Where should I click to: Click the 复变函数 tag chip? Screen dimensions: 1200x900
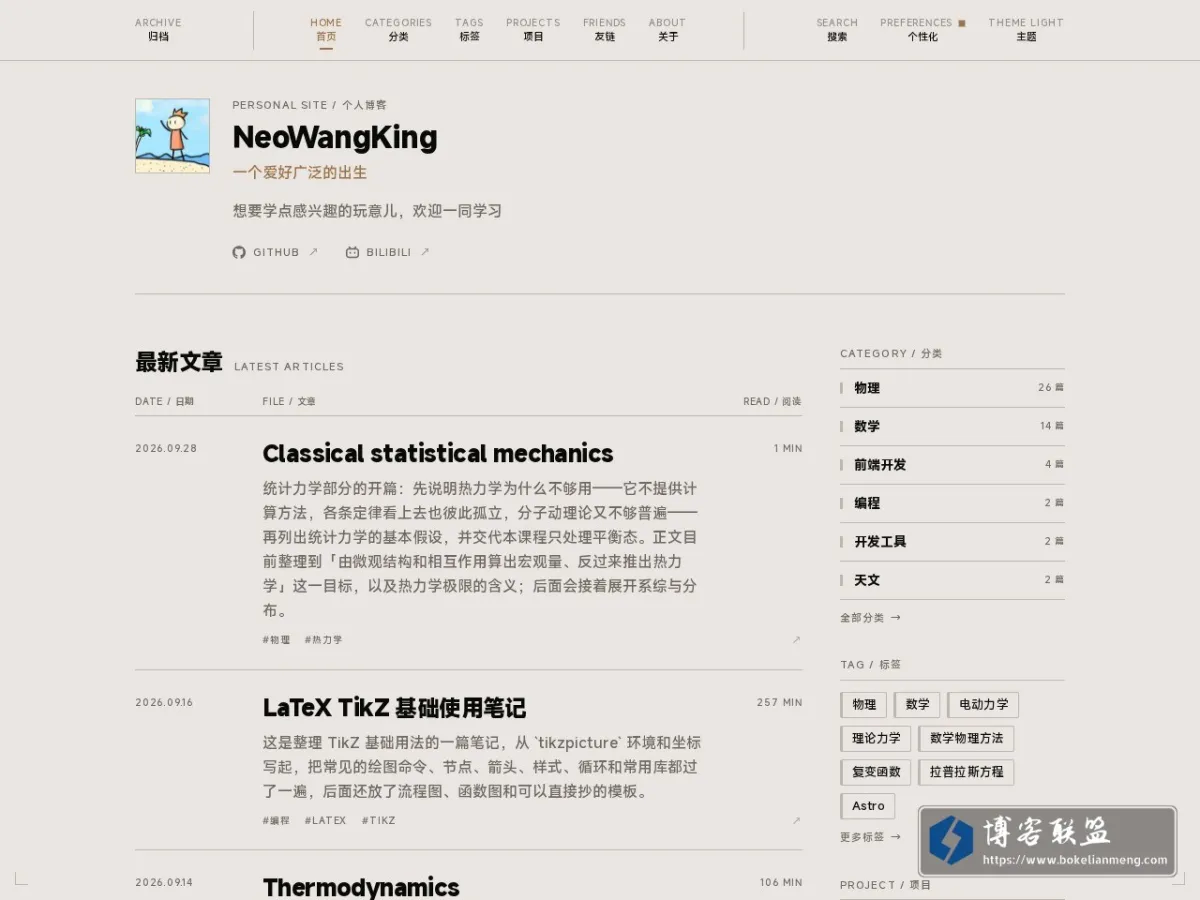[876, 773]
